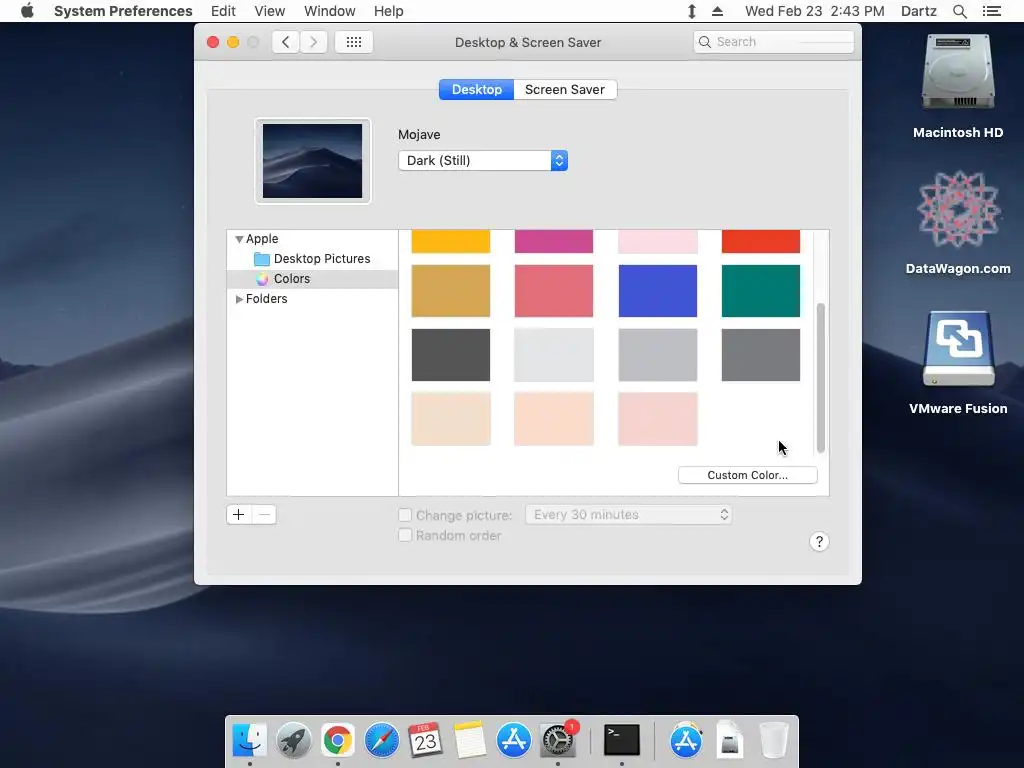Screen dimensions: 1024x768
Task: Choose the magenta swatch in the top row
Action: click(x=554, y=241)
